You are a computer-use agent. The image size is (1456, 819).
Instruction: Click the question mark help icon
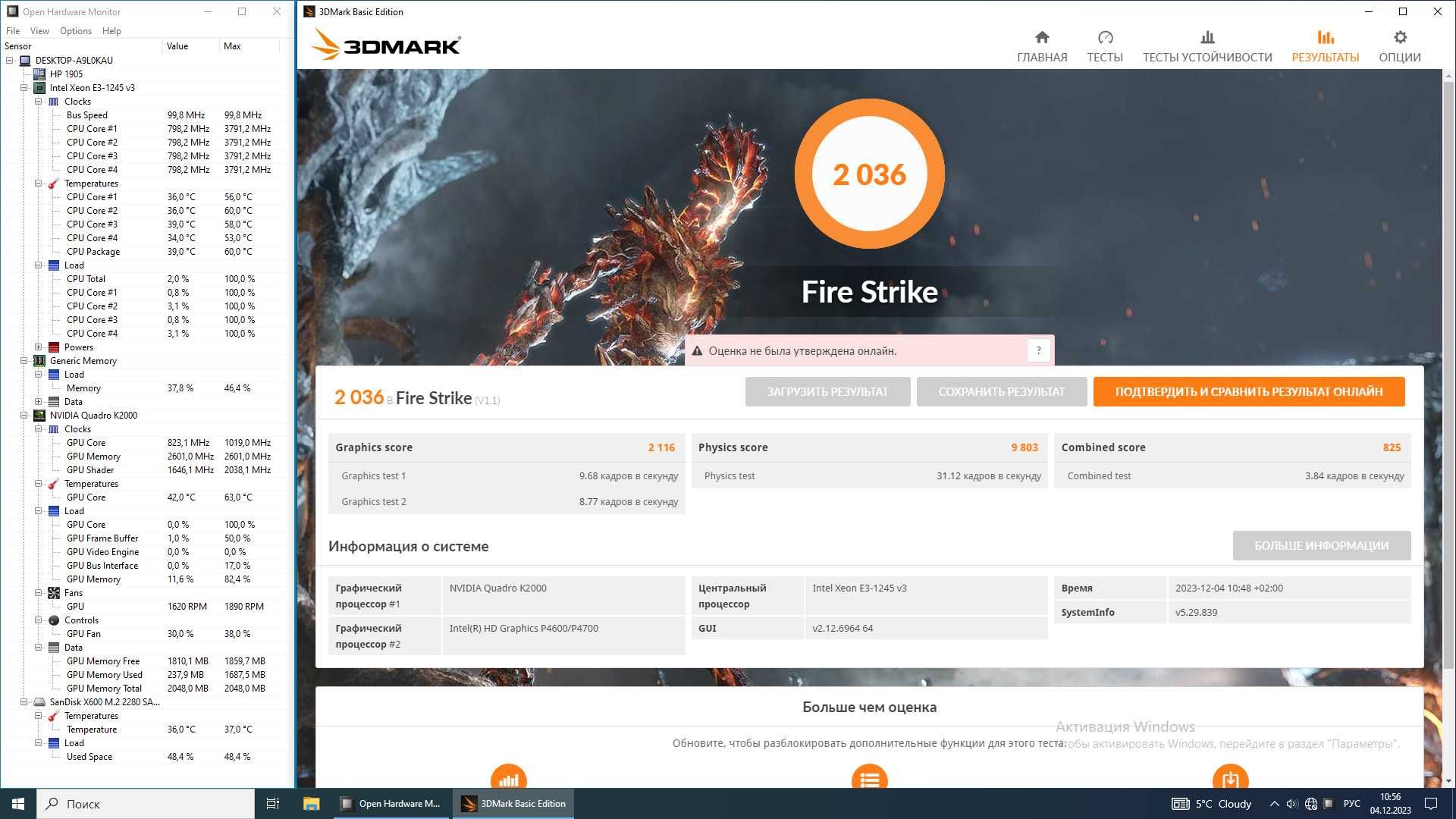click(x=1038, y=350)
